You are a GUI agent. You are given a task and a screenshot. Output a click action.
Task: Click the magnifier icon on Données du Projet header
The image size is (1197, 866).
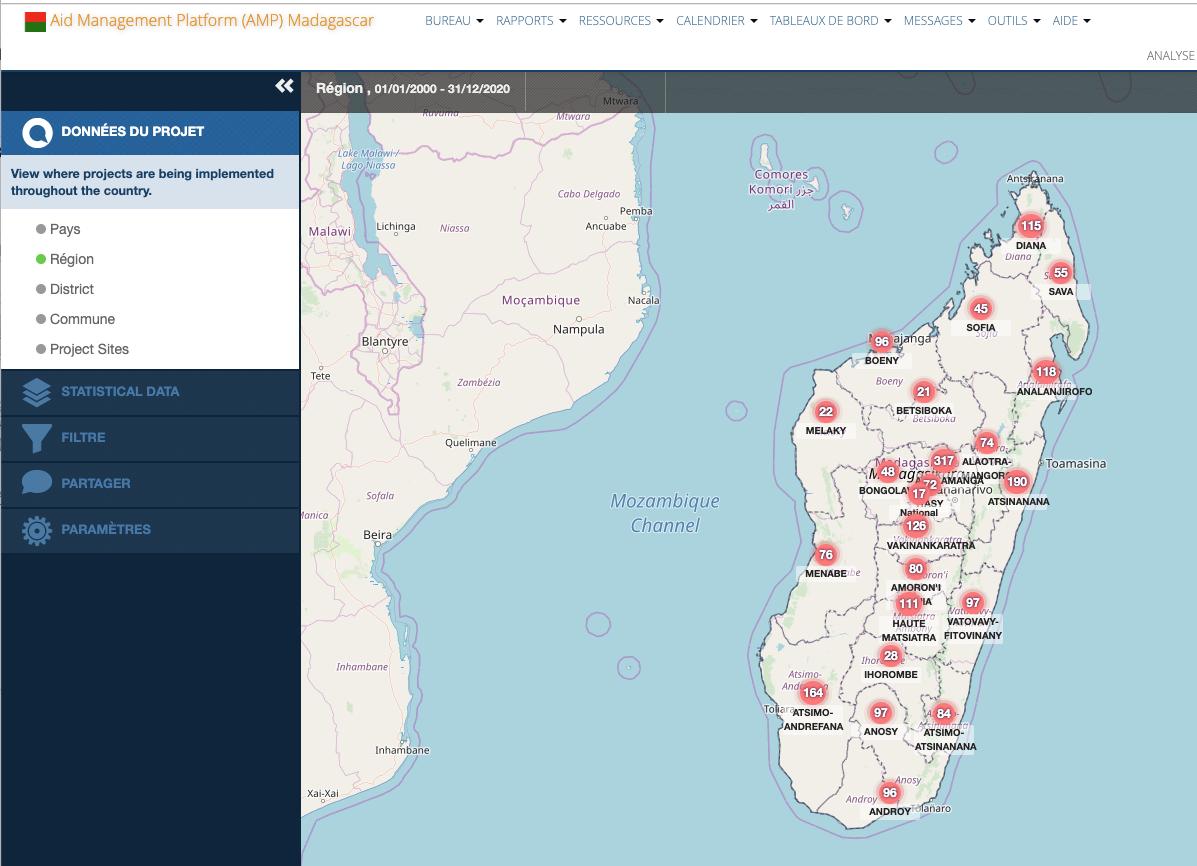37,132
